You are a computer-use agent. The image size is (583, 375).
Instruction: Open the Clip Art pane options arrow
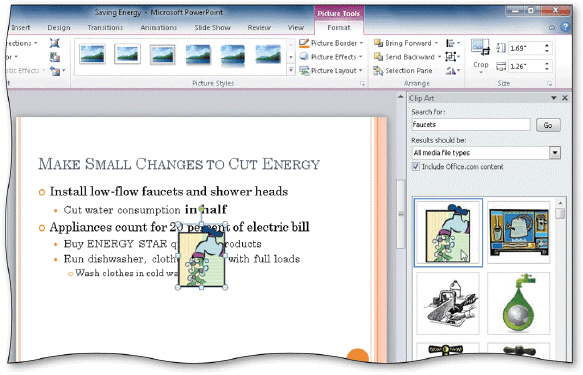(554, 98)
